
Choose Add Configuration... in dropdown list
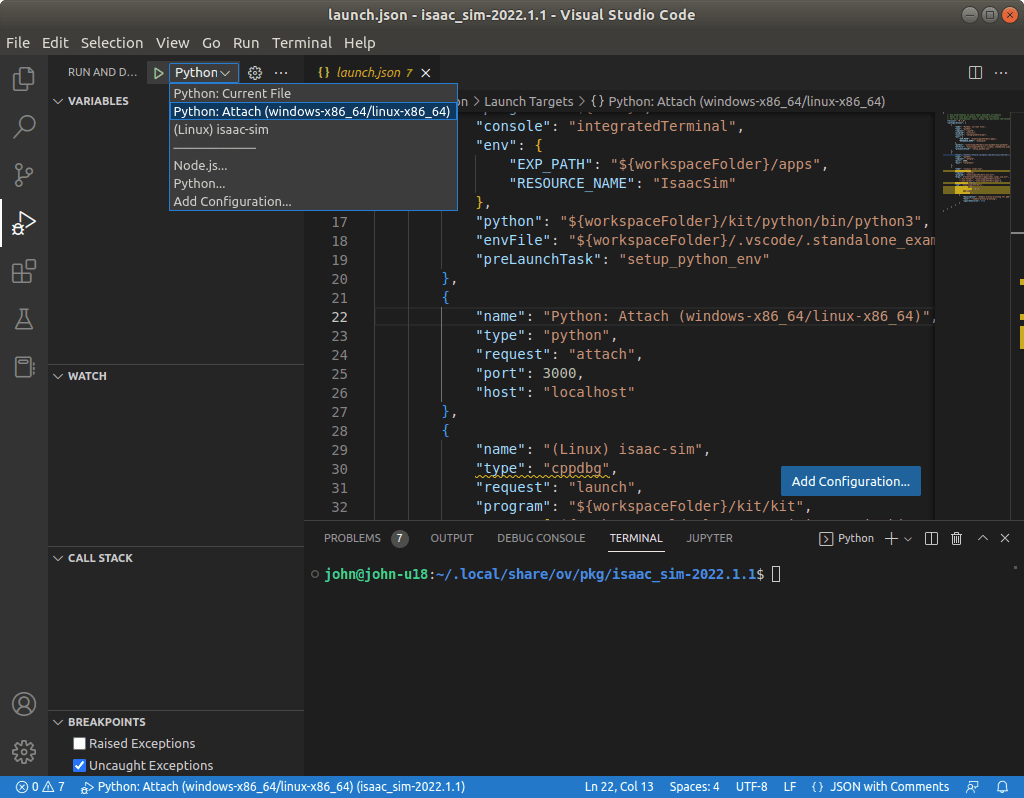pos(313,202)
